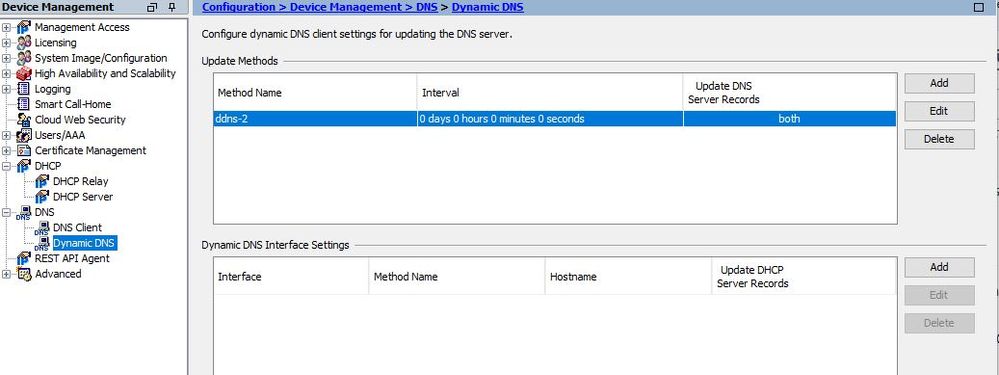Select Licensing in tree
Viewport: 999px width, 375px height.
[x=55, y=43]
